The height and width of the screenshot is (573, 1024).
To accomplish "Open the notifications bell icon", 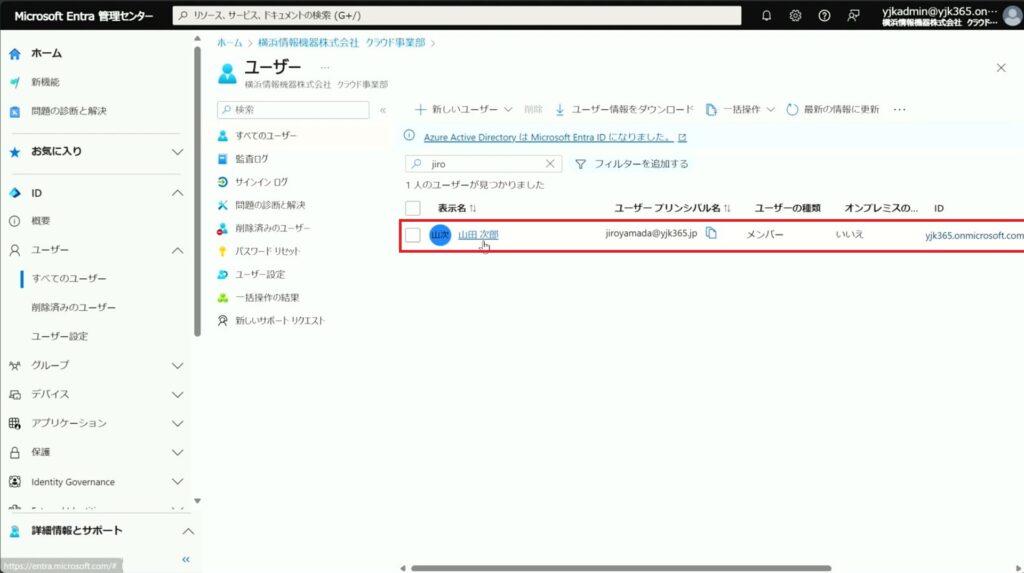I will pyautogui.click(x=766, y=15).
